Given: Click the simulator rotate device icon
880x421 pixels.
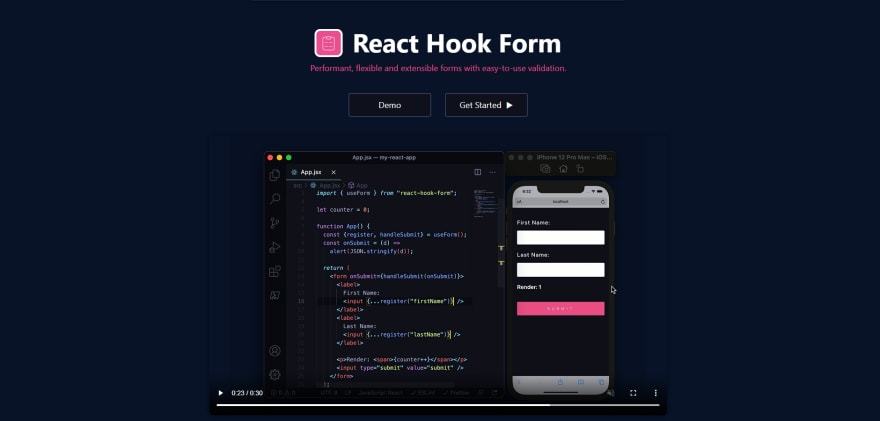Looking at the screenshot, I should click(x=580, y=168).
